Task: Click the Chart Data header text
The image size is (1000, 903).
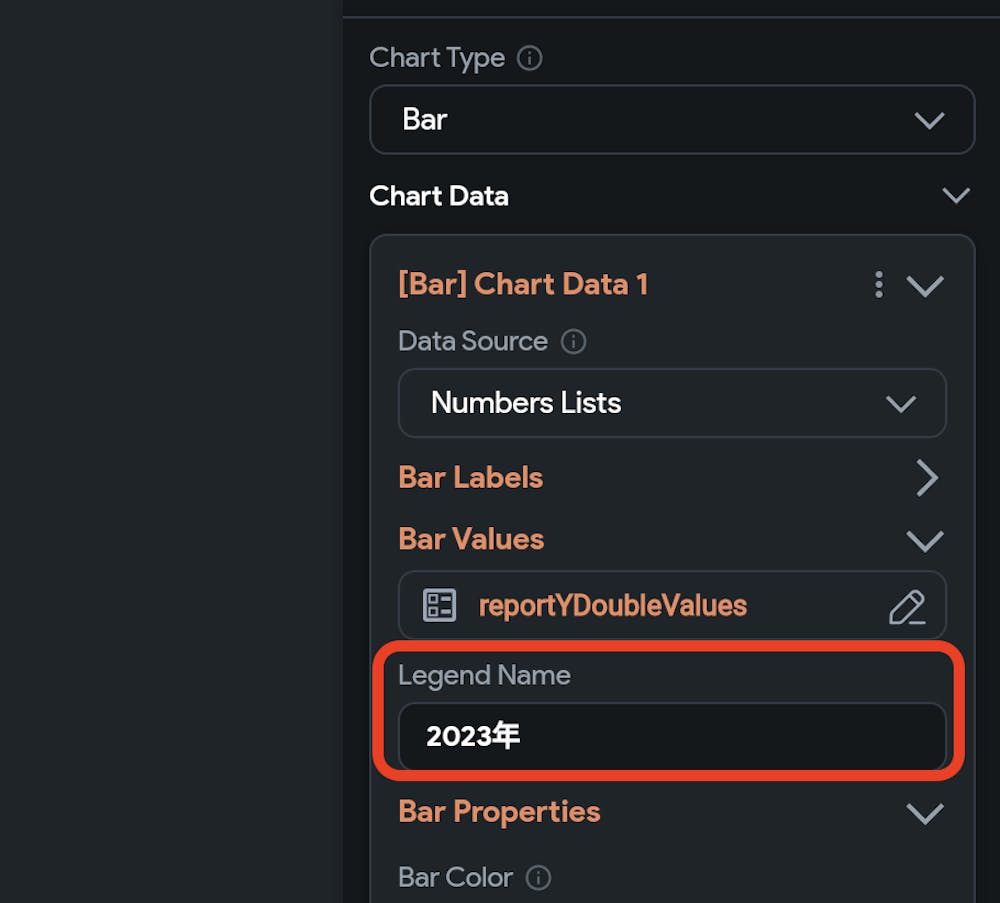Action: pyautogui.click(x=439, y=196)
